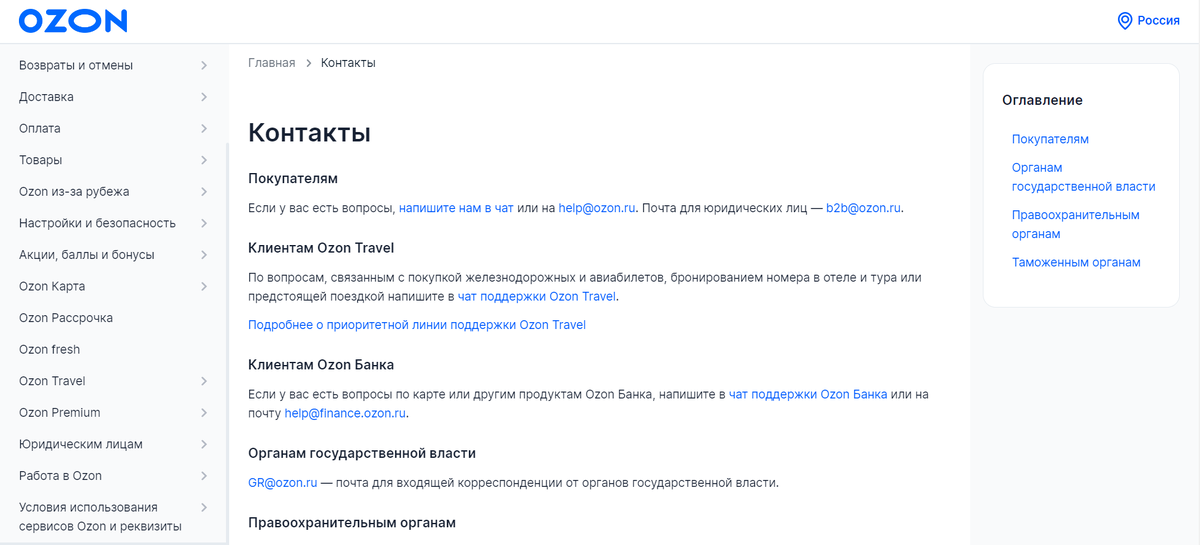Image resolution: width=1200 pixels, height=545 pixels.
Task: Expand Акции, баллы и бонусы chevron
Action: [x=204, y=255]
